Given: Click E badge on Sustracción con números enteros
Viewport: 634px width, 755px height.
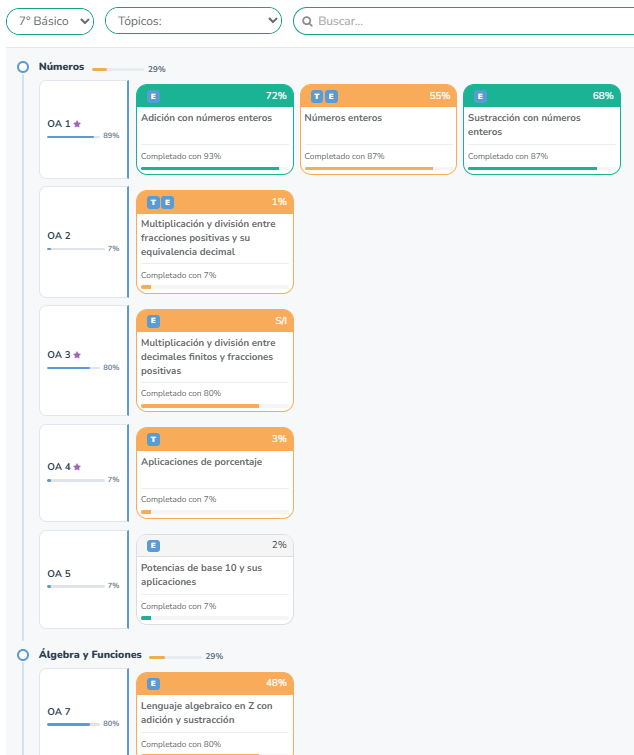Looking at the screenshot, I should point(481,96).
